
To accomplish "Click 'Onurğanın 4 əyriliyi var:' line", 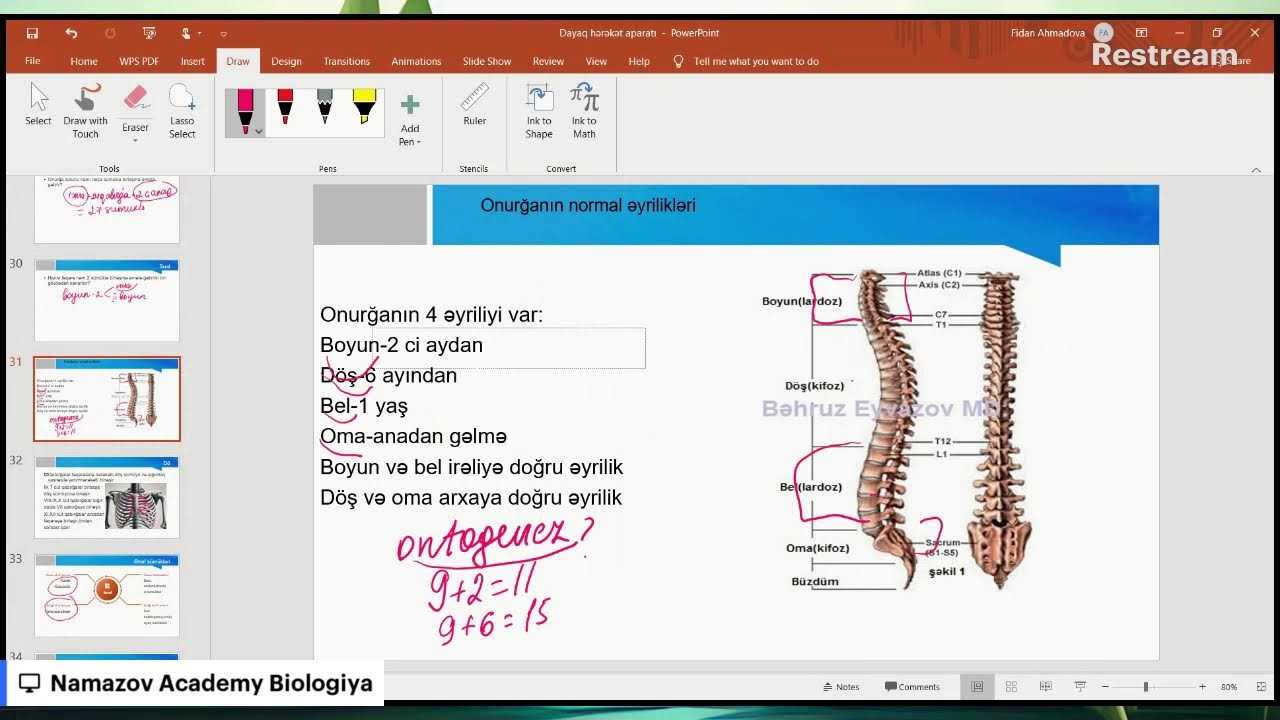I will 431,315.
